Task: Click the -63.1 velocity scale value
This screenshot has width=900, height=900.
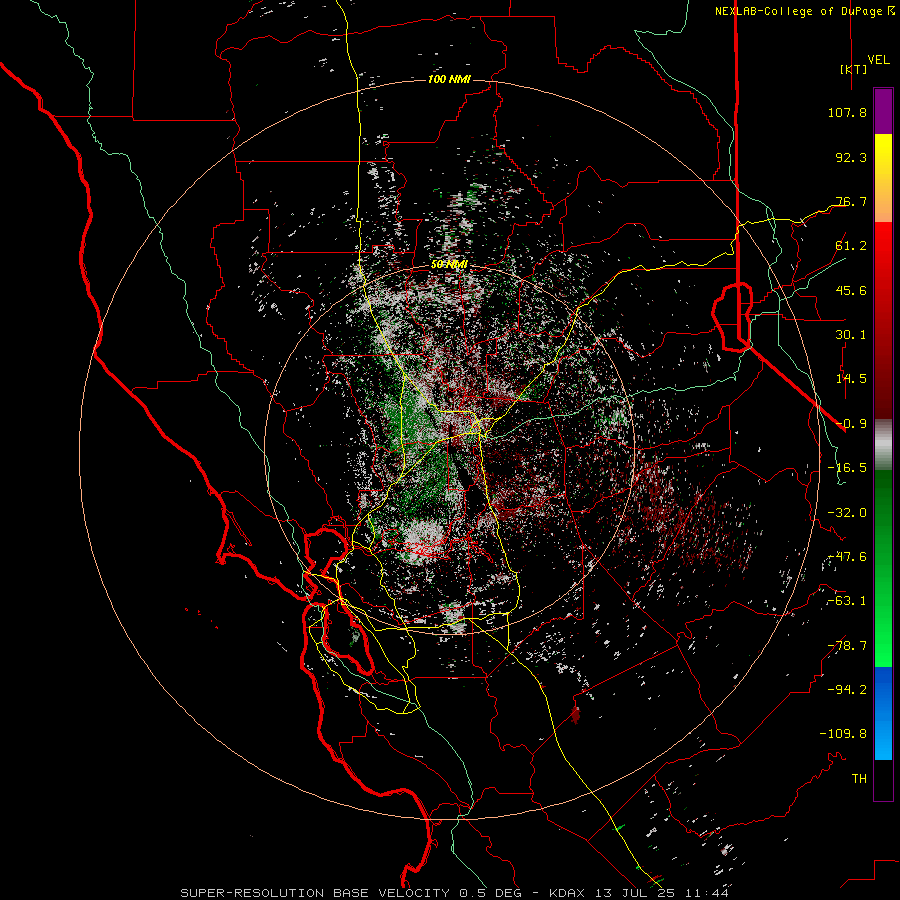Action: pyautogui.click(x=847, y=601)
